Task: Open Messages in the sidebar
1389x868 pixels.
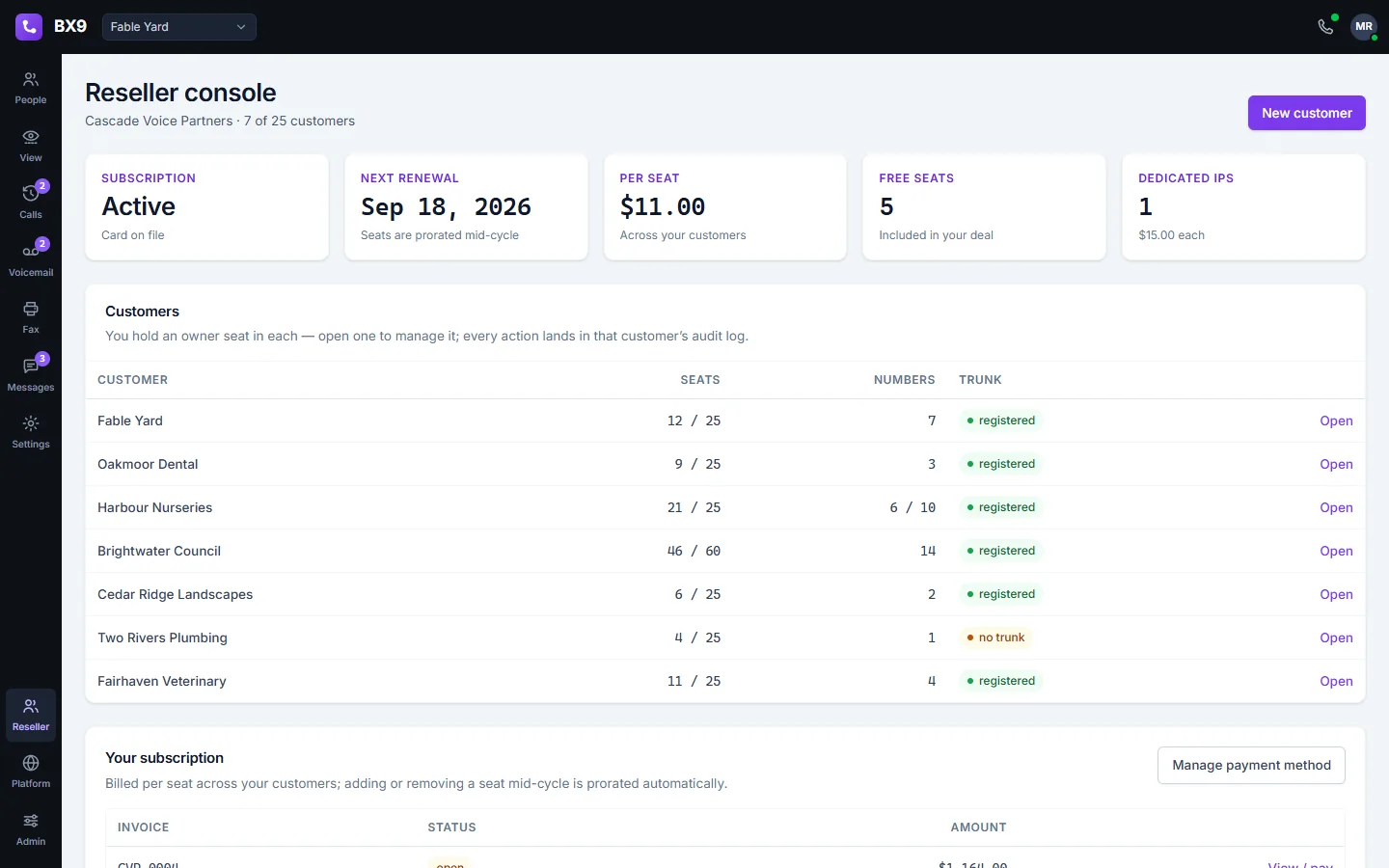Action: (x=31, y=375)
